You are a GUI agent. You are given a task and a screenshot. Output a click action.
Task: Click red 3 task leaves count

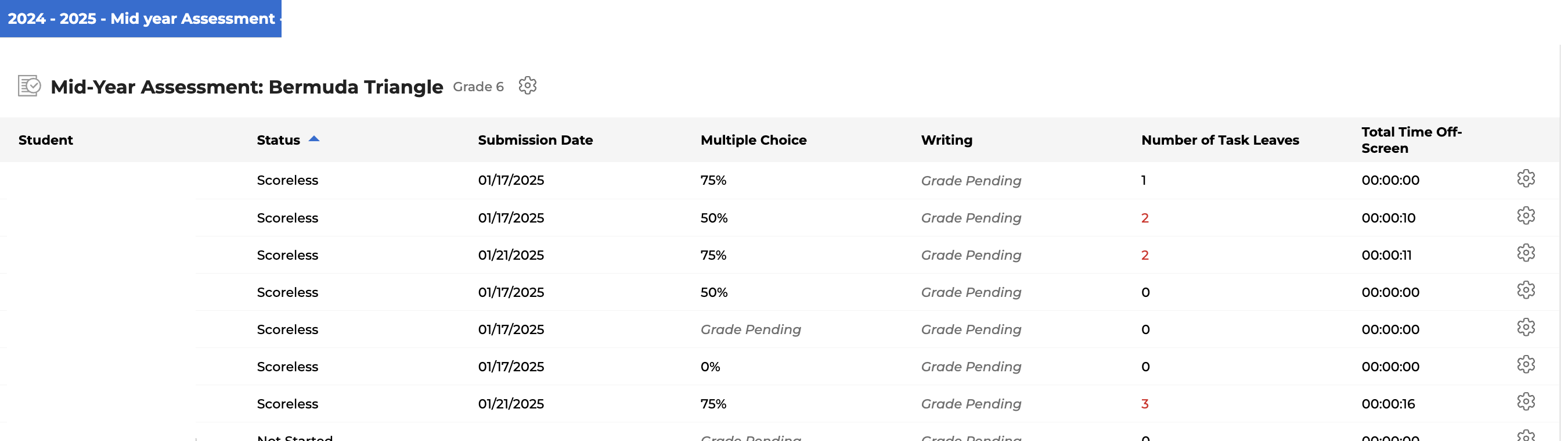point(1144,404)
